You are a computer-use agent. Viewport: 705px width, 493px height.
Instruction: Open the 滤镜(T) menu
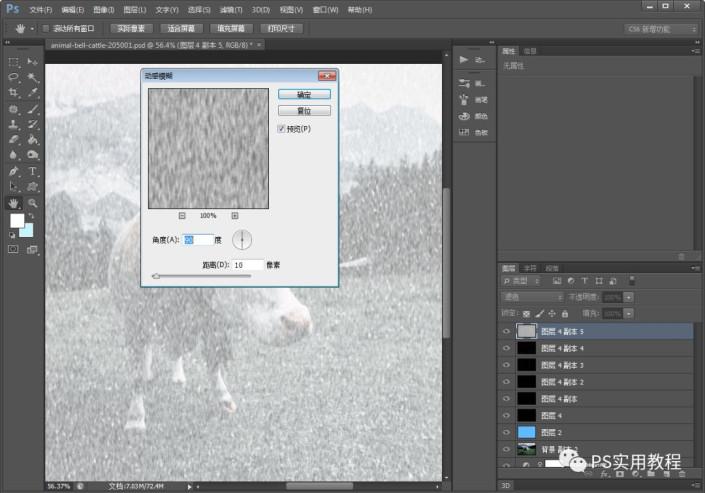(231, 10)
